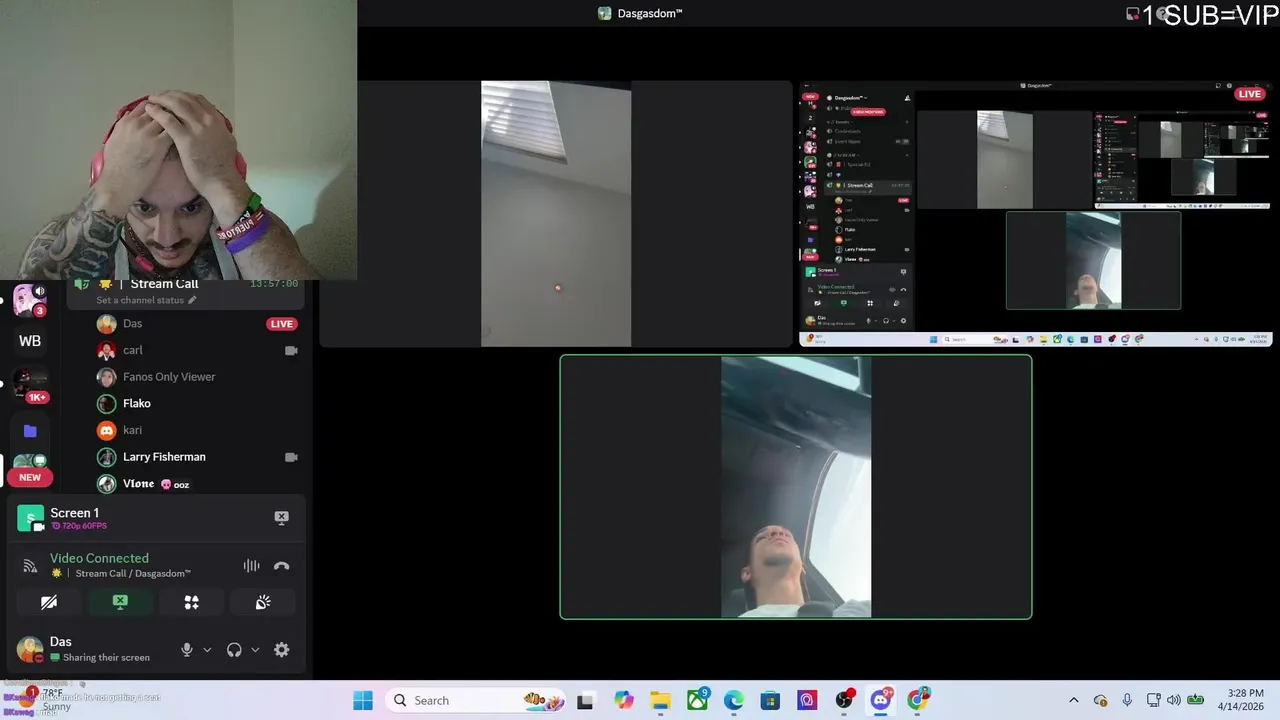1280x720 pixels.
Task: Focus the ceiling camera video tile
Action: click(556, 214)
